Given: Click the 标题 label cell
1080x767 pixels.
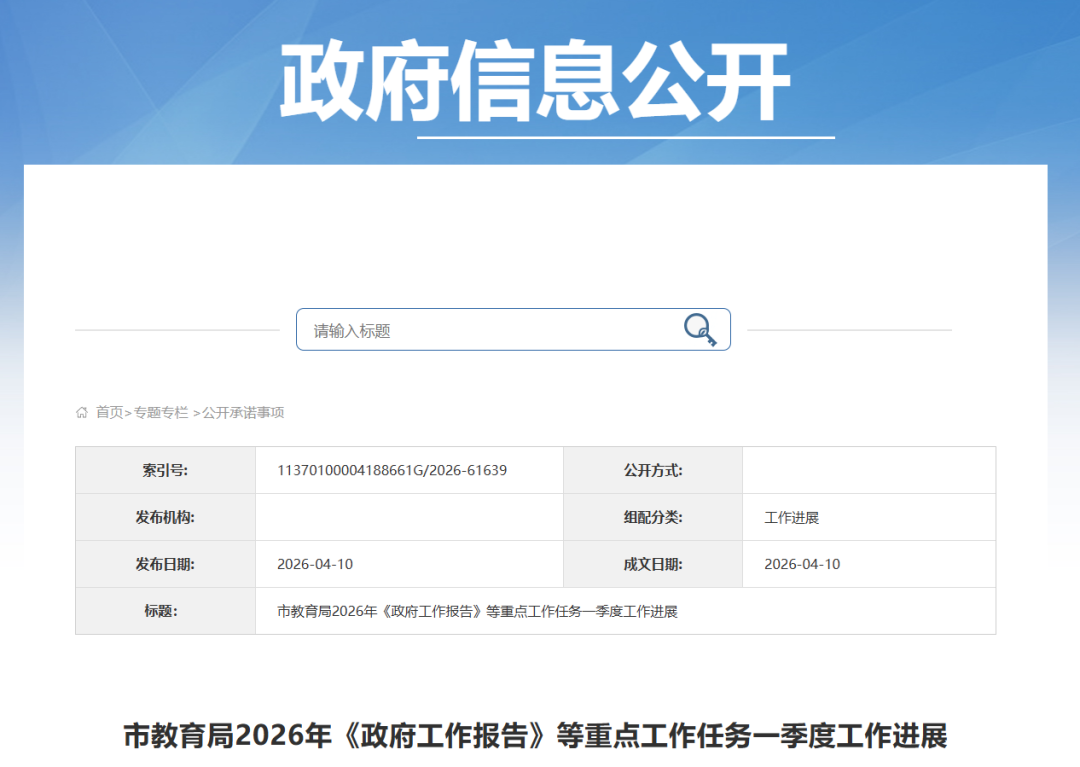Looking at the screenshot, I should coord(165,611).
